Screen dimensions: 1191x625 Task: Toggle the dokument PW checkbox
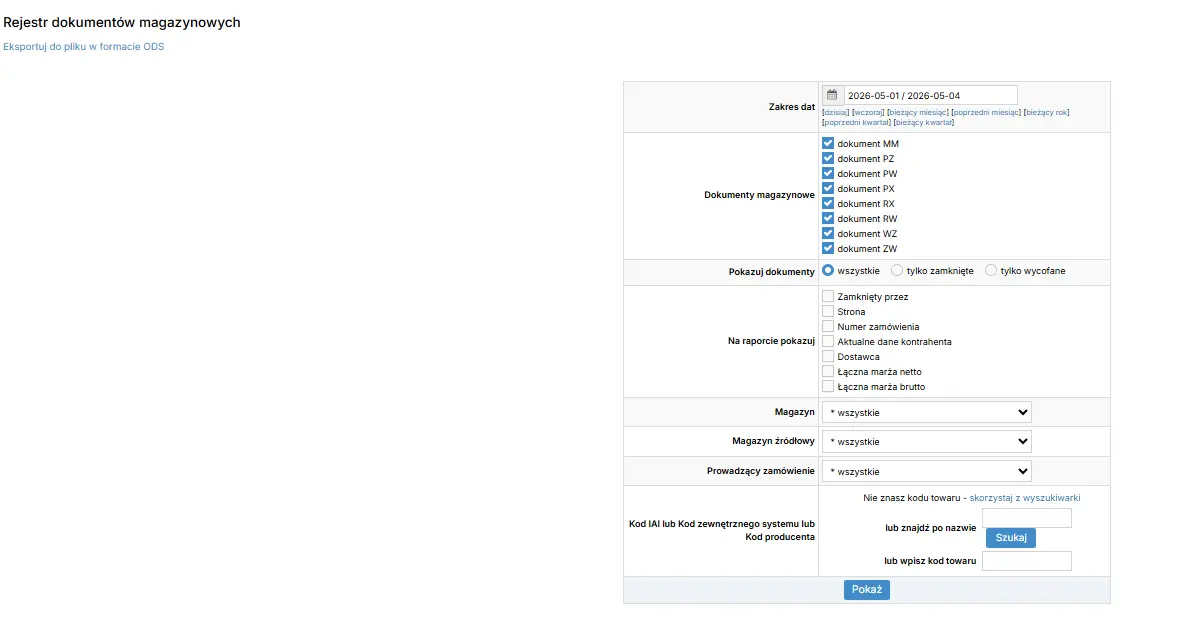[828, 173]
